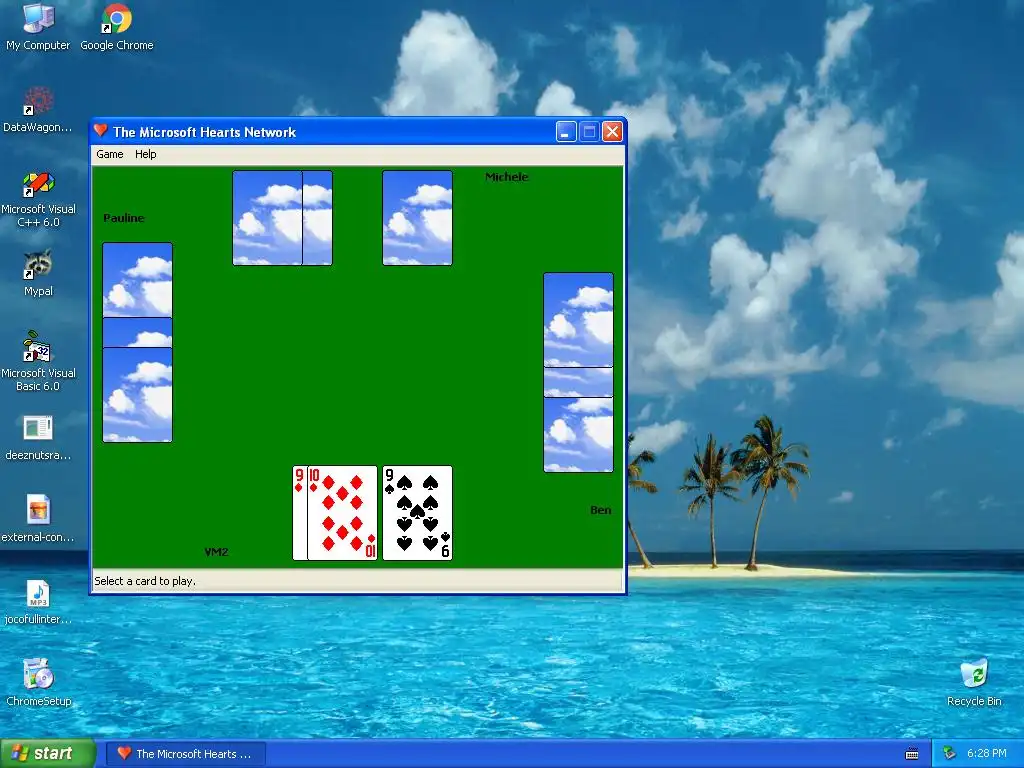
Task: Select the Mypal browser shortcut
Action: coord(38,273)
